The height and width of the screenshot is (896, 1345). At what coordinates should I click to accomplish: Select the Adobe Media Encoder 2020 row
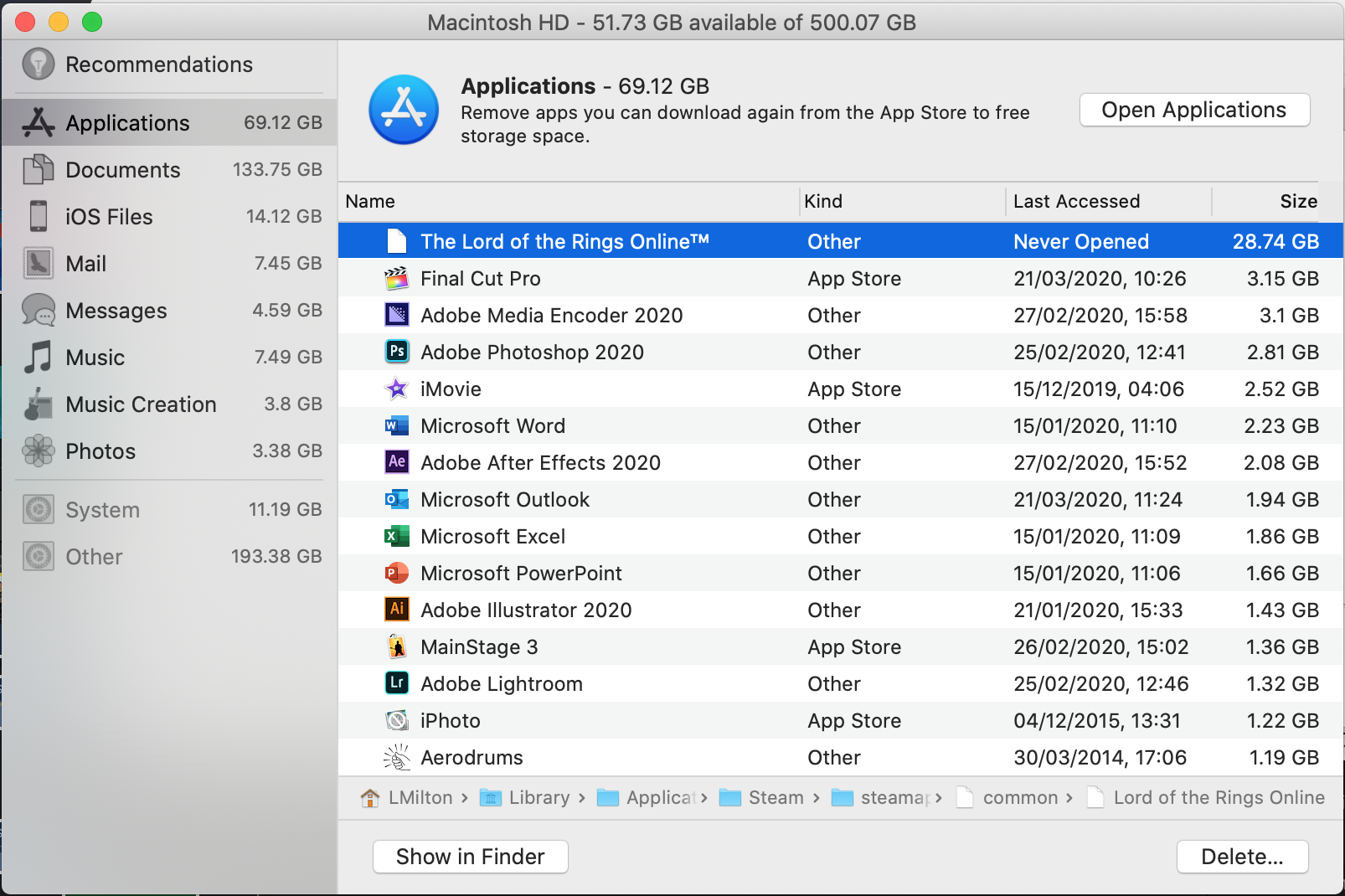coord(841,315)
